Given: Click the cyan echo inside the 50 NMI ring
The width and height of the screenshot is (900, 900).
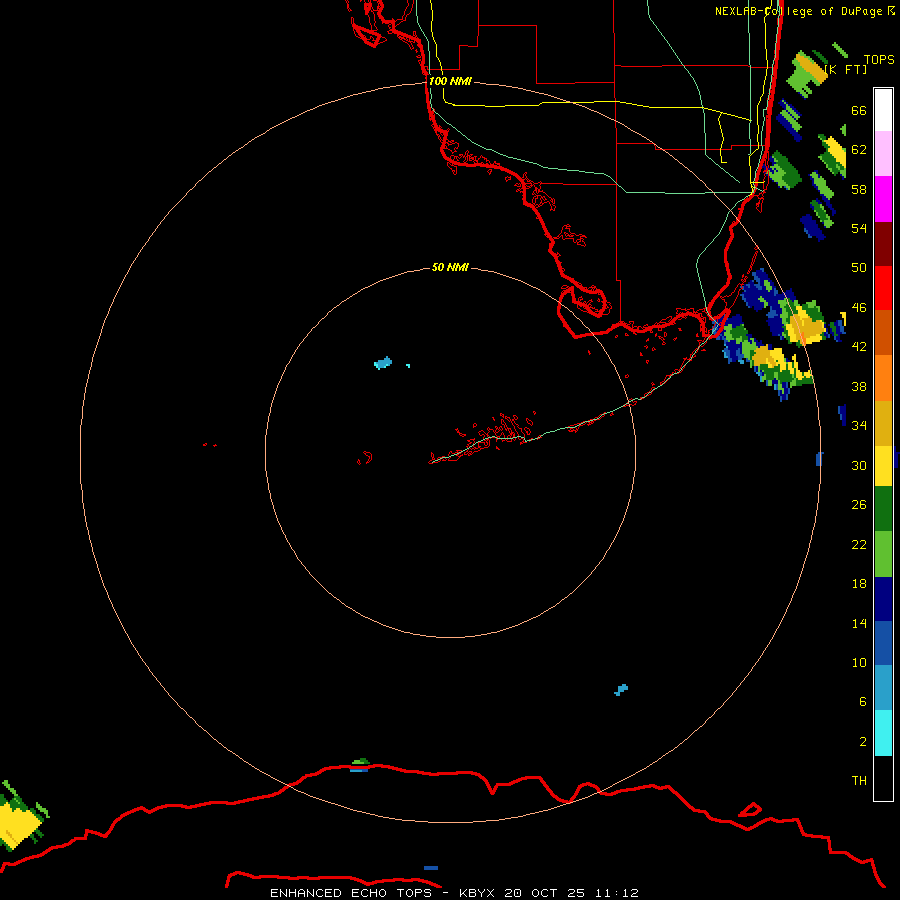Looking at the screenshot, I should (383, 363).
